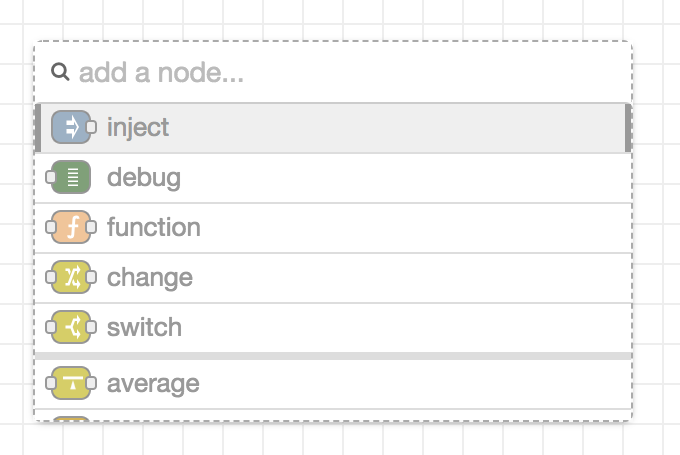
Task: Click the output port on the inject icon
Action: pos(91,127)
